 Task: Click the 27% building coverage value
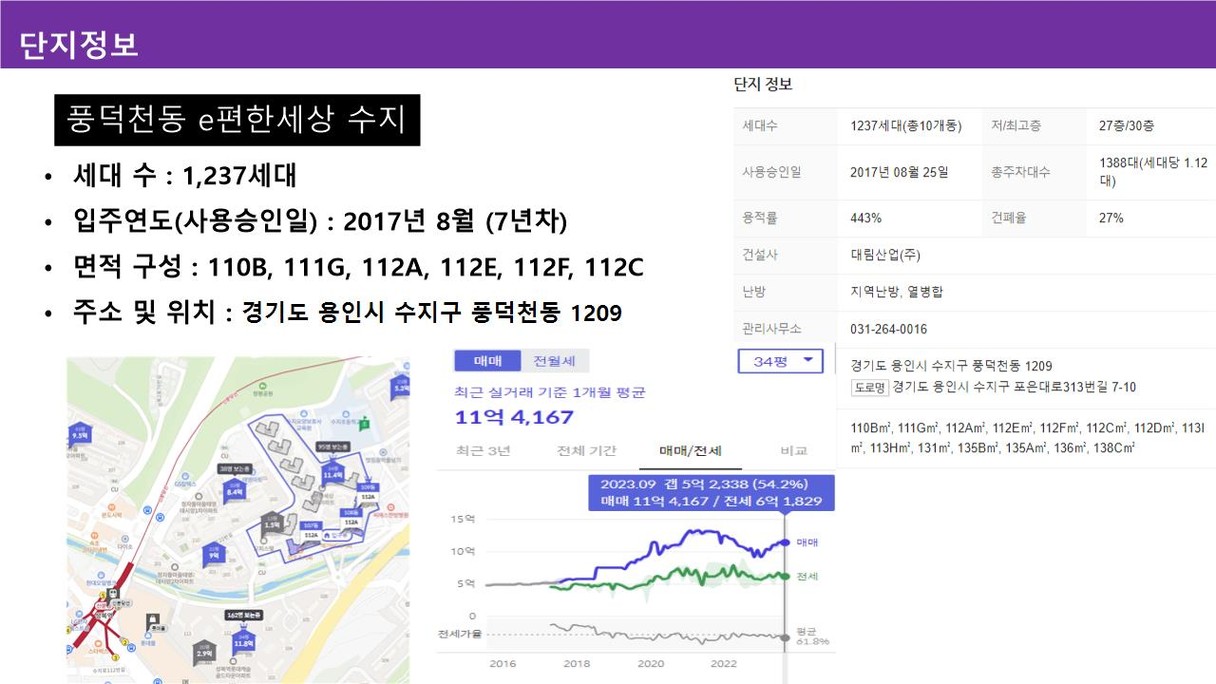[x=1111, y=218]
